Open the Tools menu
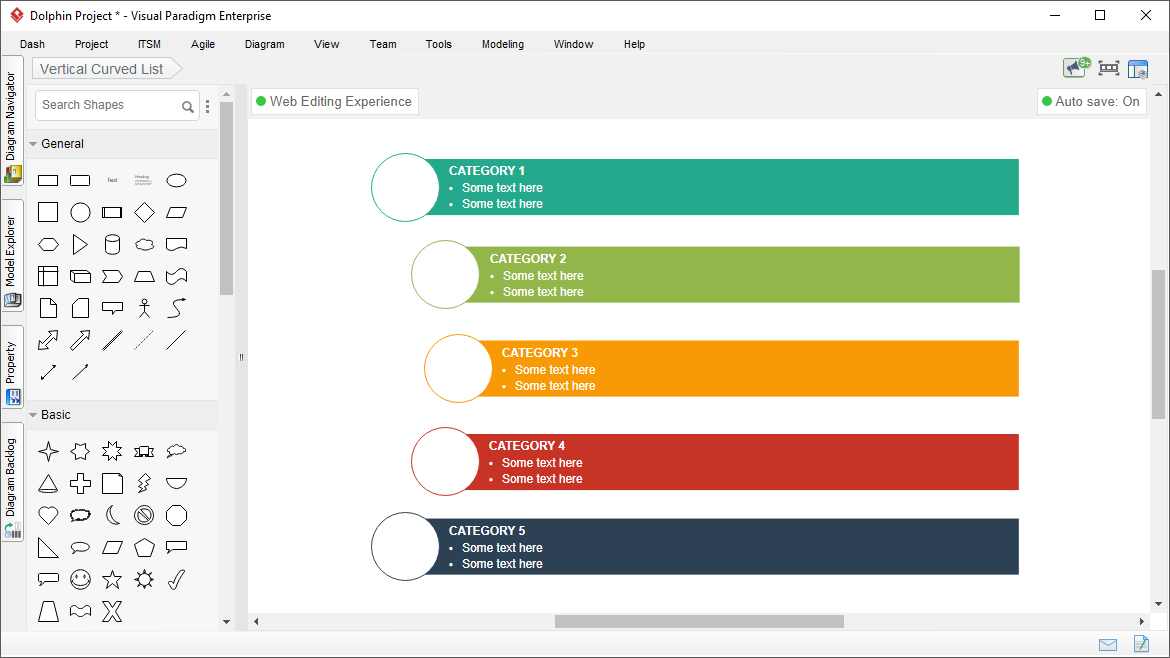Screen dimensions: 1170x658 pos(439,44)
